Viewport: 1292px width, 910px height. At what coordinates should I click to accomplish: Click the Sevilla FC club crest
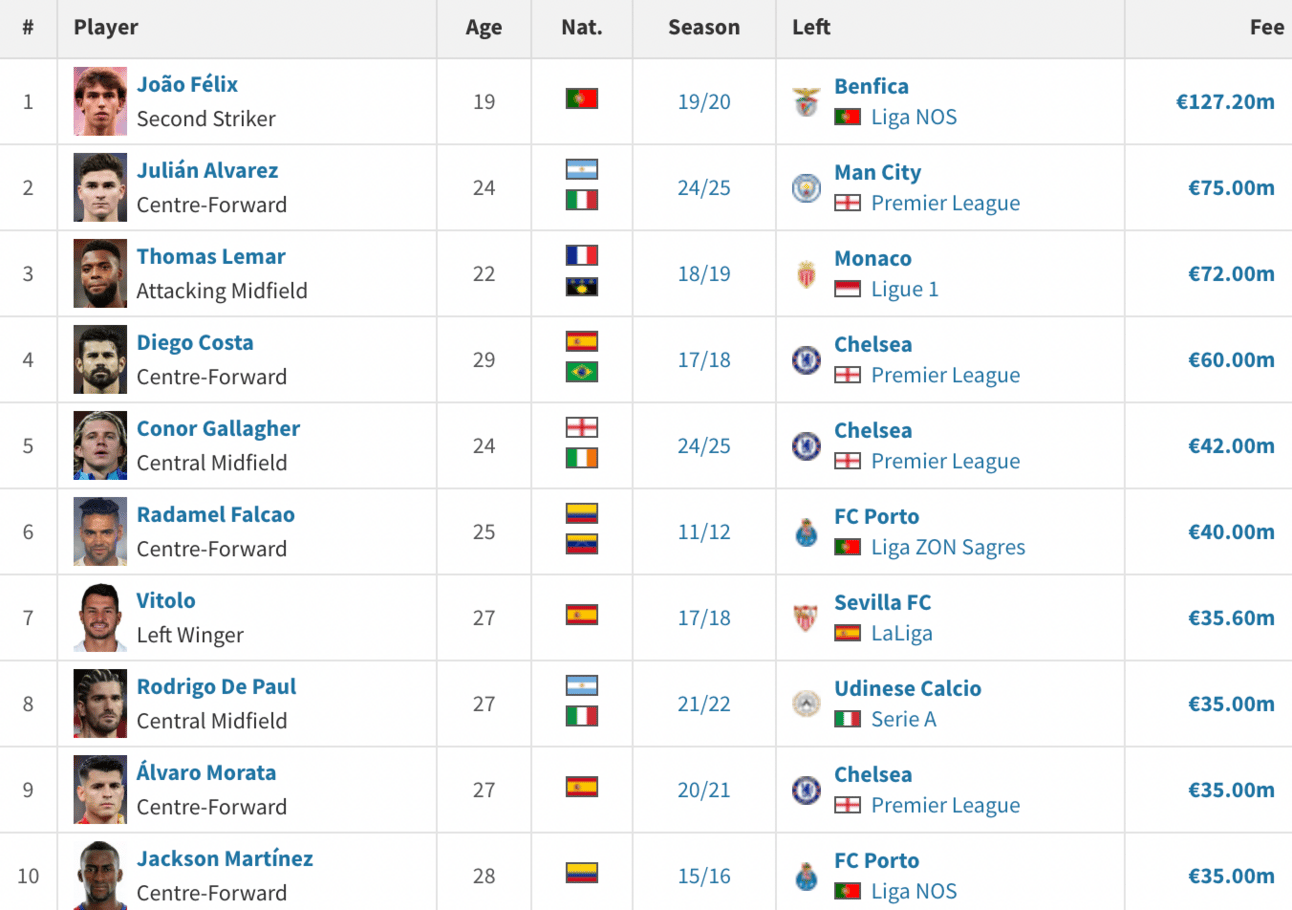point(806,618)
